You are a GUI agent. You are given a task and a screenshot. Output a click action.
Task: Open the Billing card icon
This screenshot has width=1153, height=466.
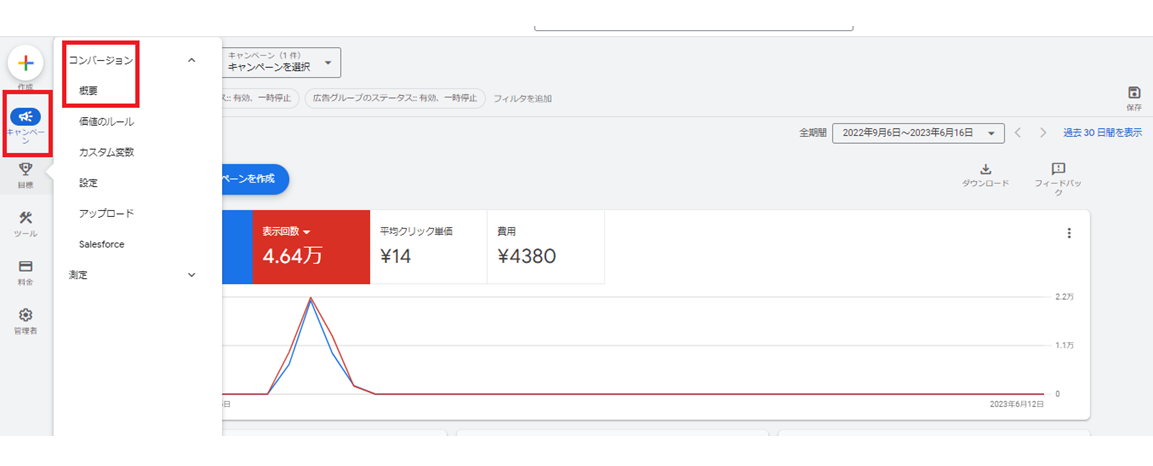(x=26, y=267)
